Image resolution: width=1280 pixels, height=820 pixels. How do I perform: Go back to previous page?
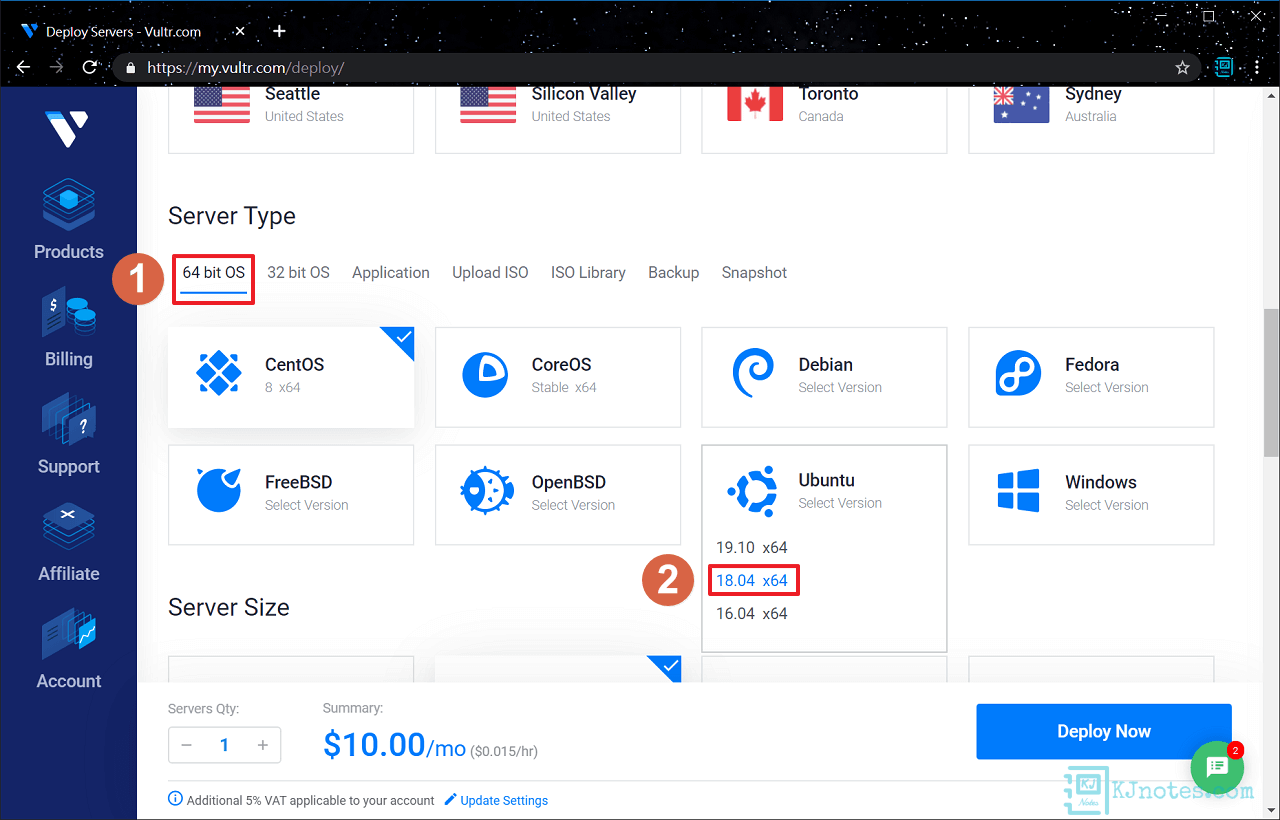point(24,67)
